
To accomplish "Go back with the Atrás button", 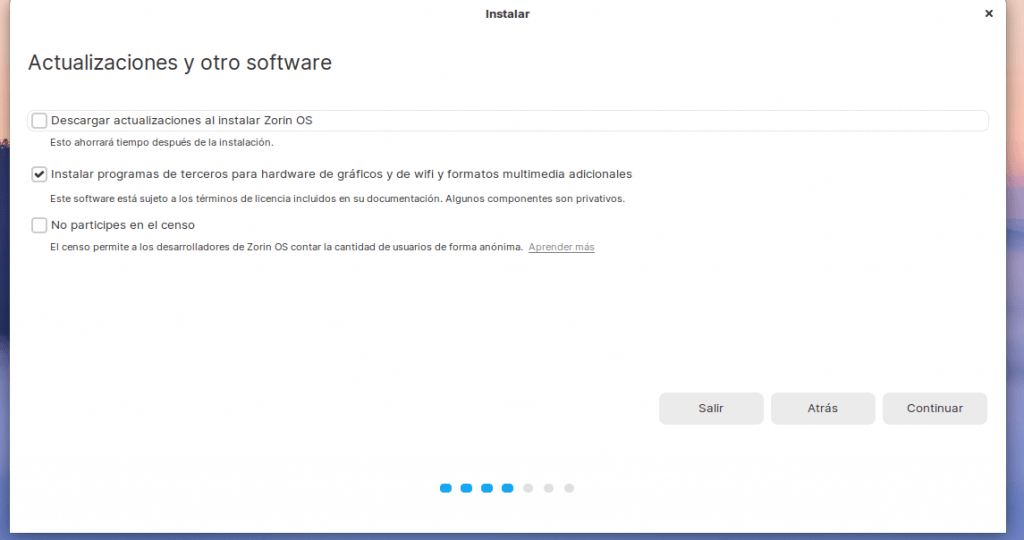I will [822, 408].
